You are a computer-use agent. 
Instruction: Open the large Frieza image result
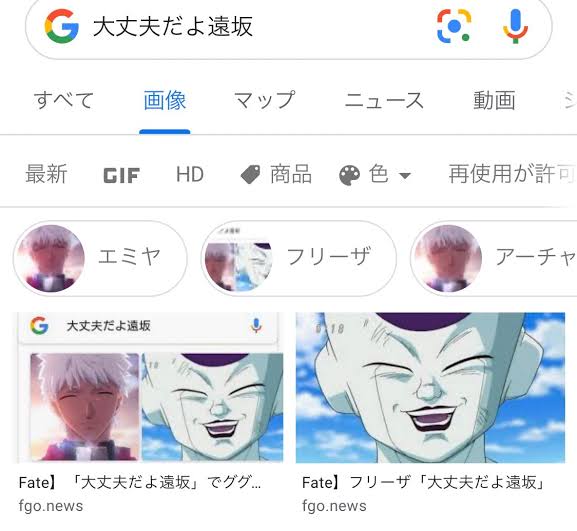(x=430, y=387)
